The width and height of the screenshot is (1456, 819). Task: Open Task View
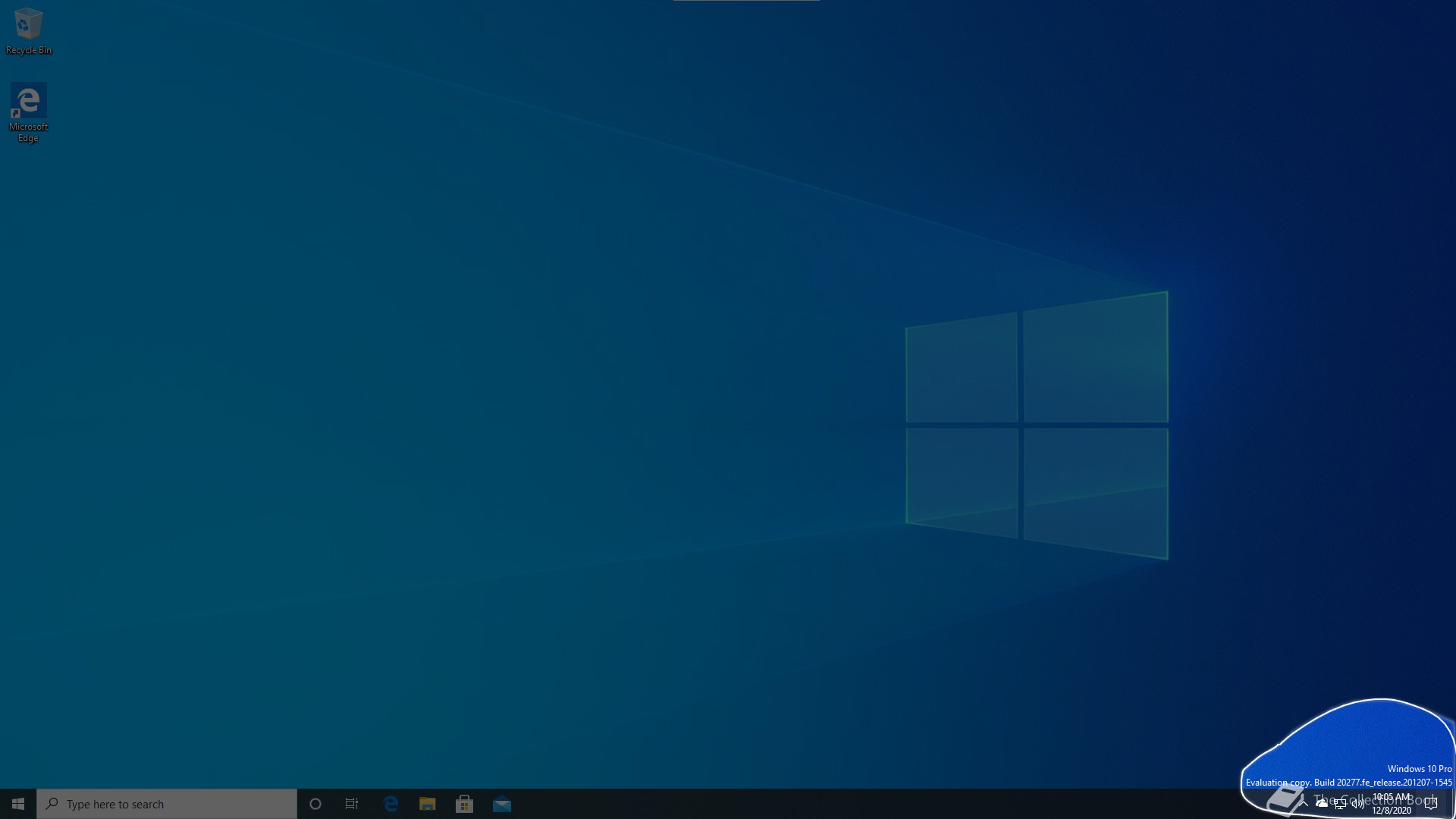click(x=352, y=804)
